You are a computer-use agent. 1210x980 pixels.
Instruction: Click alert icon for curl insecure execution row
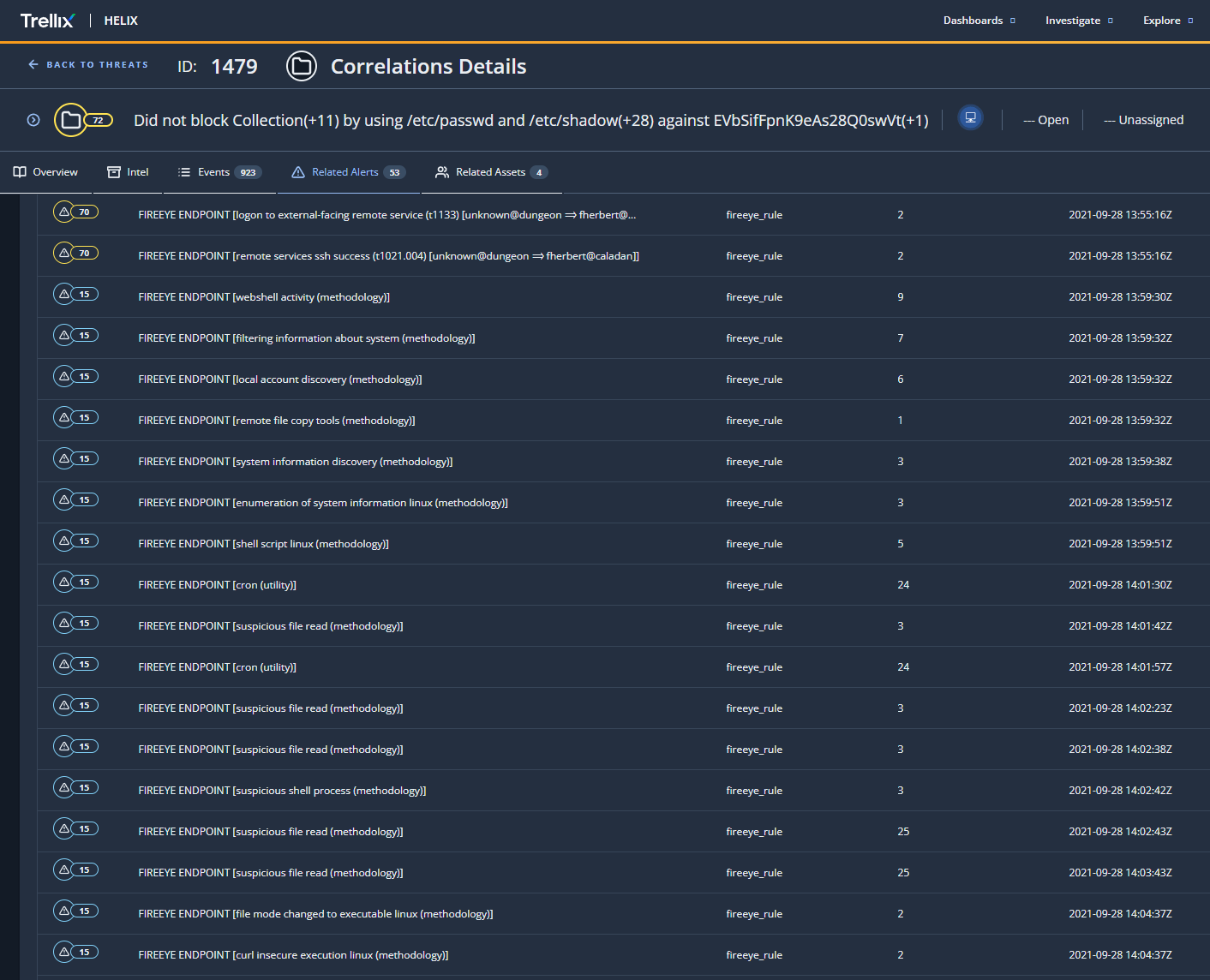point(64,953)
